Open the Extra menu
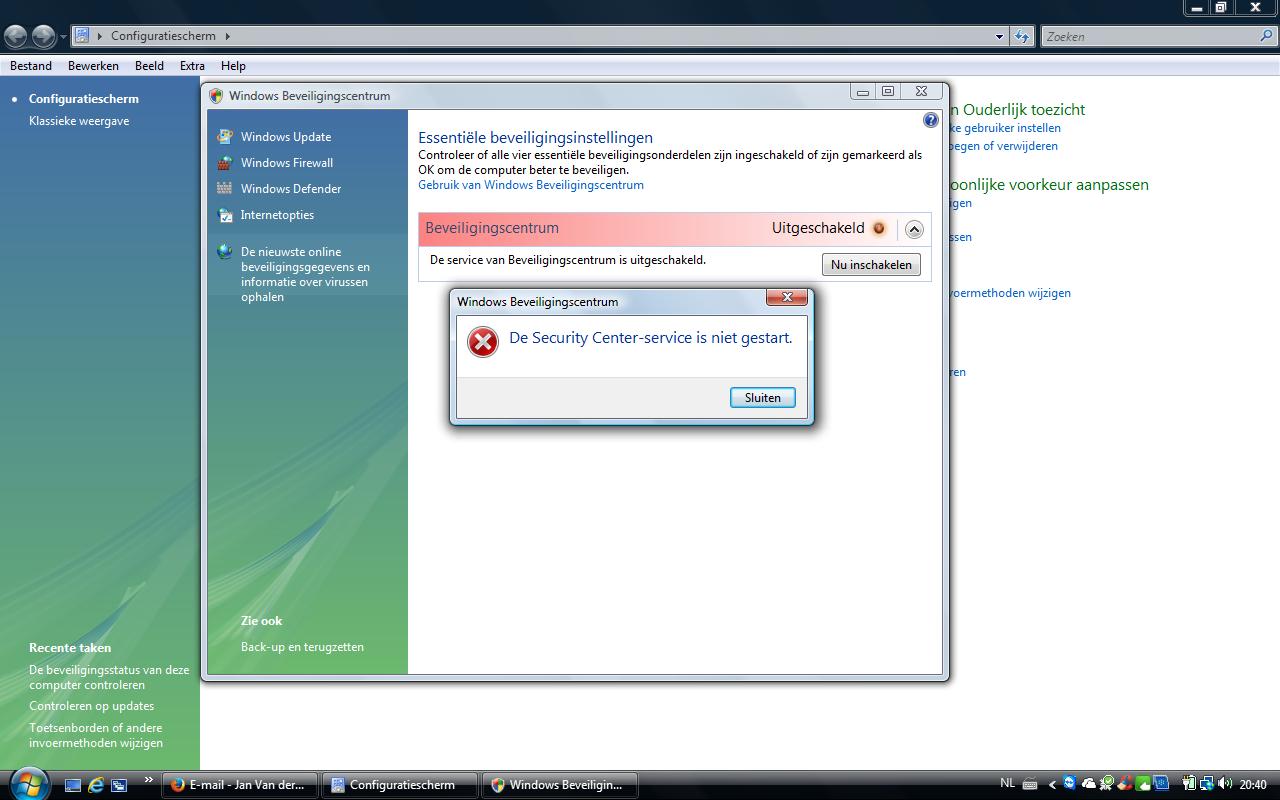The width and height of the screenshot is (1280, 800). 192,66
